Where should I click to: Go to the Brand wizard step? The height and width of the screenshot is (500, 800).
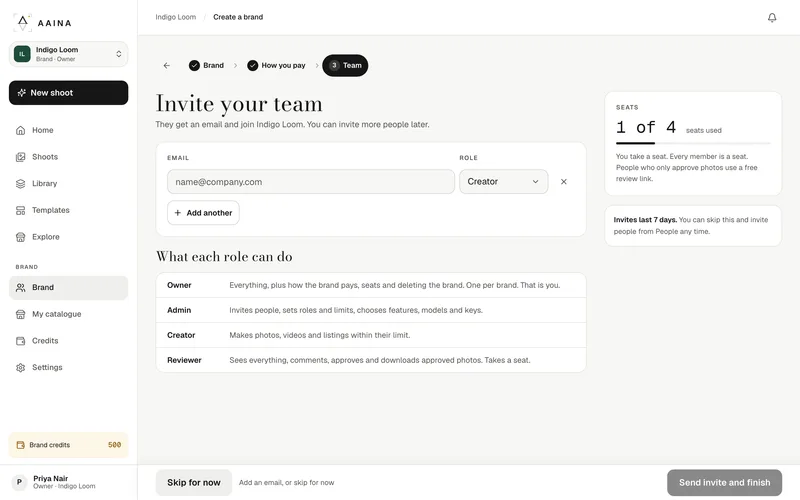click(207, 65)
